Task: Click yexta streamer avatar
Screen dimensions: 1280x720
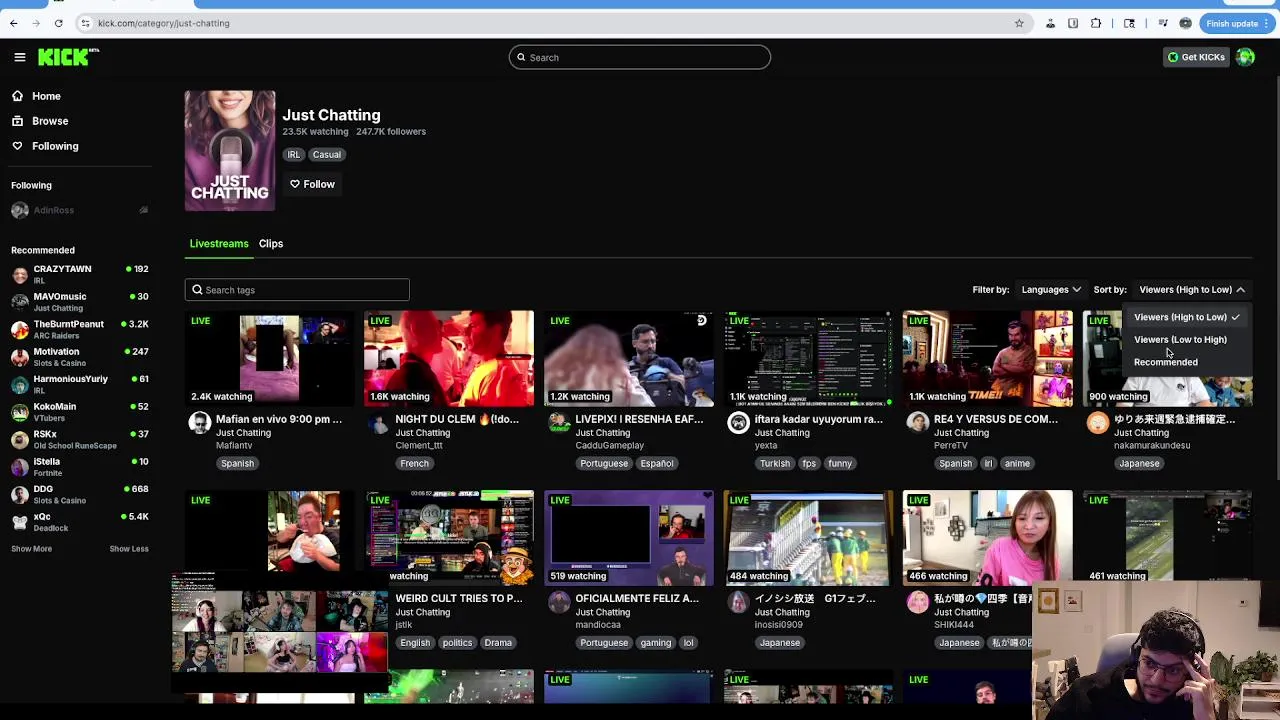Action: [x=738, y=423]
